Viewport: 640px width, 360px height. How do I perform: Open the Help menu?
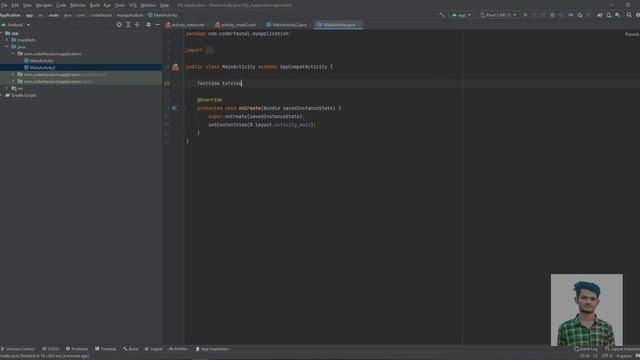coord(164,5)
